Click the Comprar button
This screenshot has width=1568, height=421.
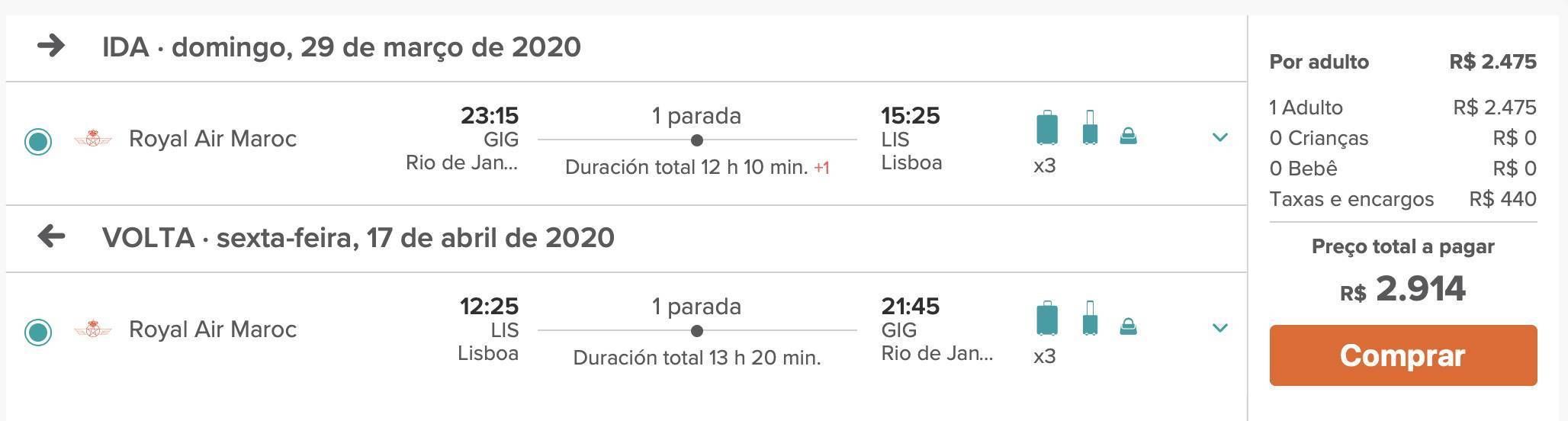pyautogui.click(x=1403, y=355)
